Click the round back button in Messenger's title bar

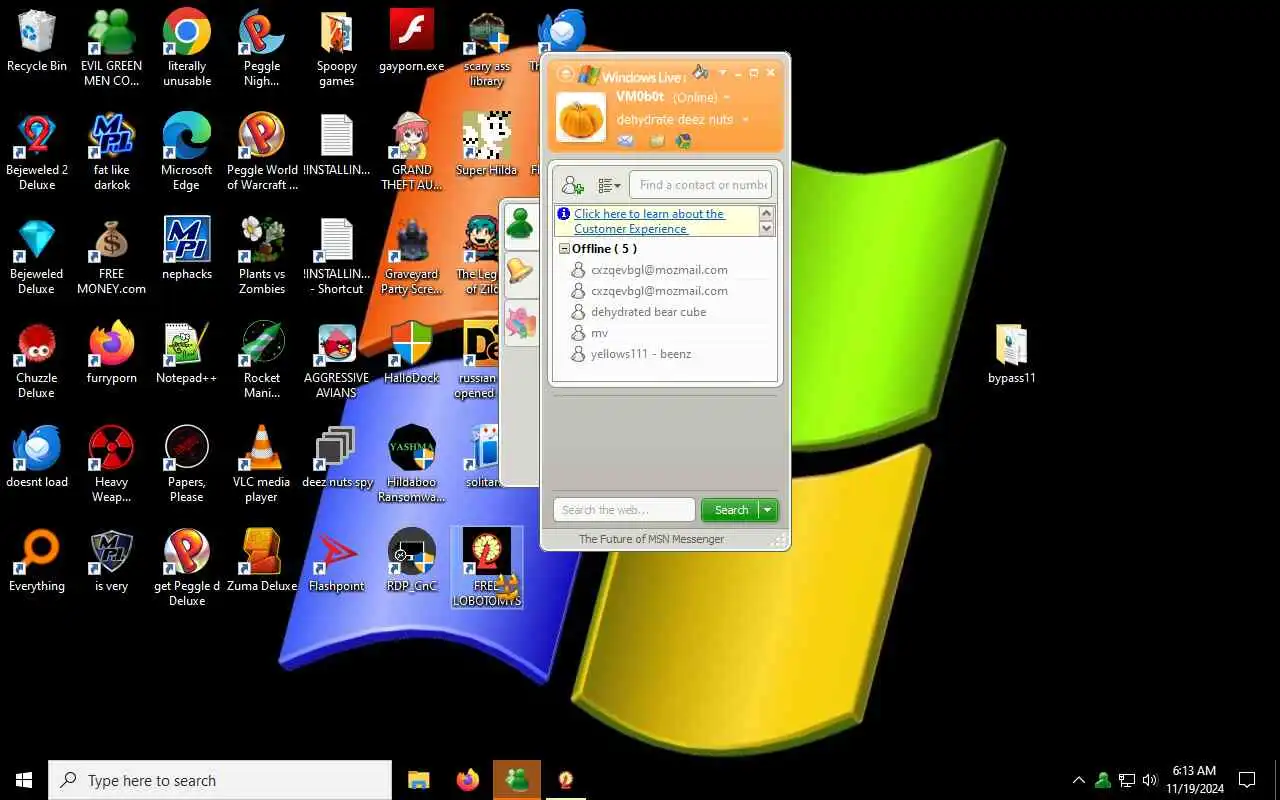[x=565, y=74]
